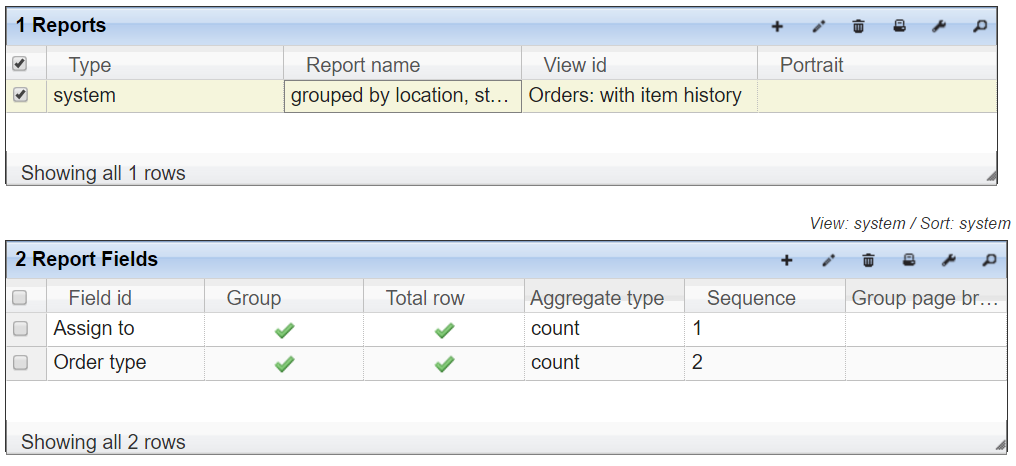The width and height of the screenshot is (1016, 466).
Task: Sort Reports by Report name column
Action: point(402,65)
